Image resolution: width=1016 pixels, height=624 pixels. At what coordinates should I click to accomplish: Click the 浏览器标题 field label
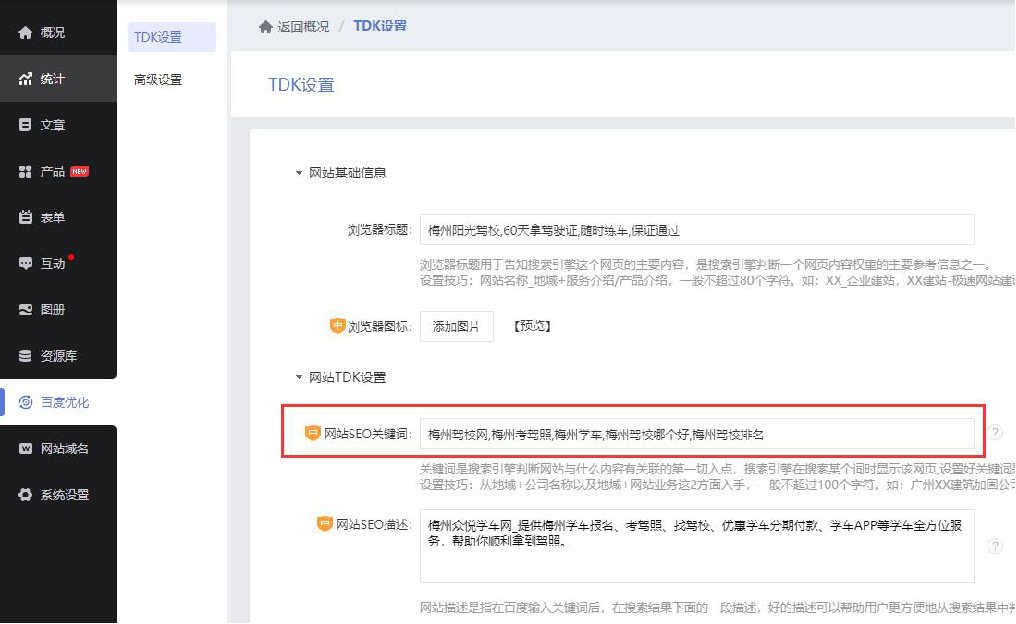(x=379, y=230)
